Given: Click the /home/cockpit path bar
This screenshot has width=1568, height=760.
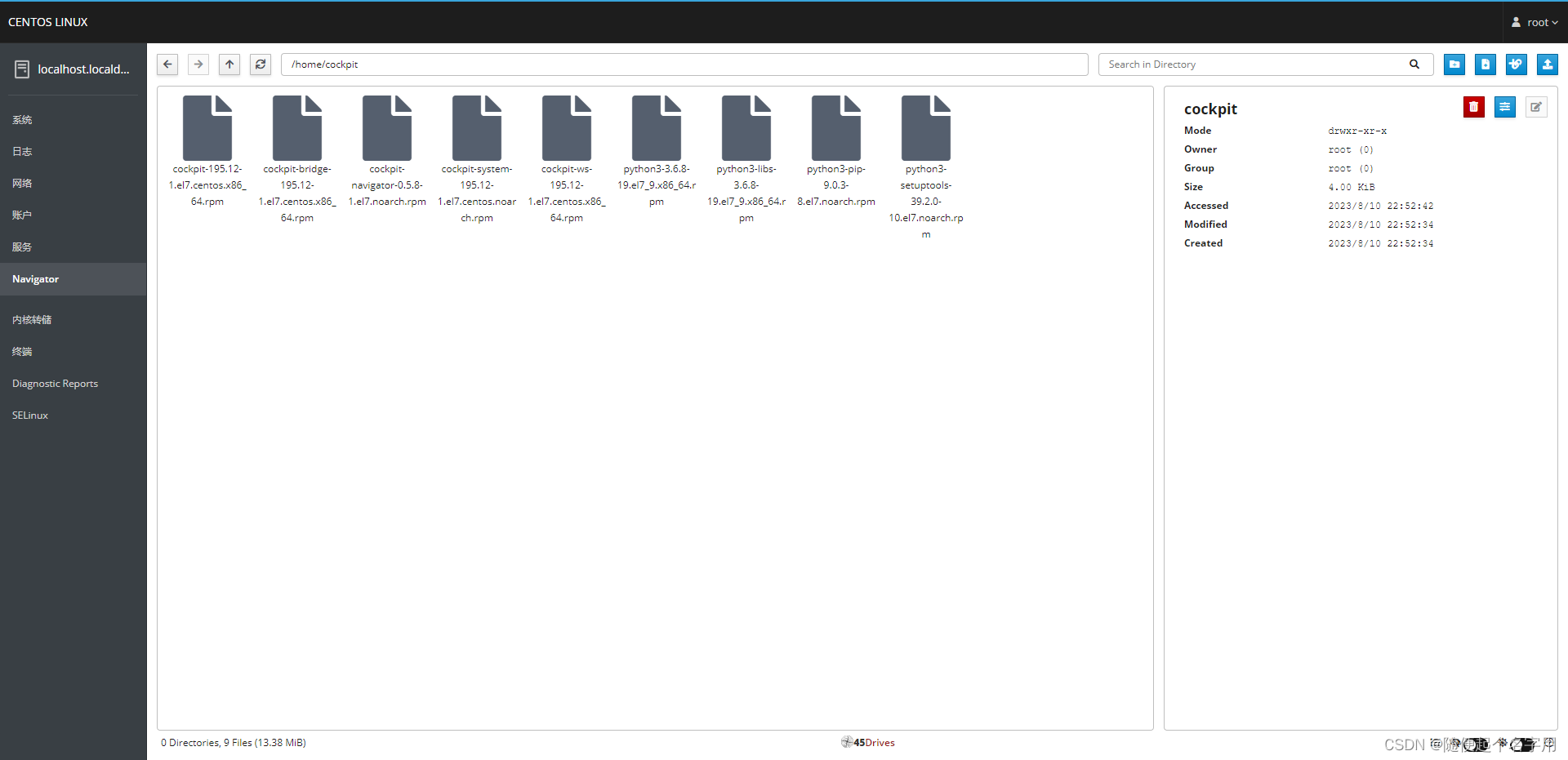Looking at the screenshot, I should tap(684, 64).
